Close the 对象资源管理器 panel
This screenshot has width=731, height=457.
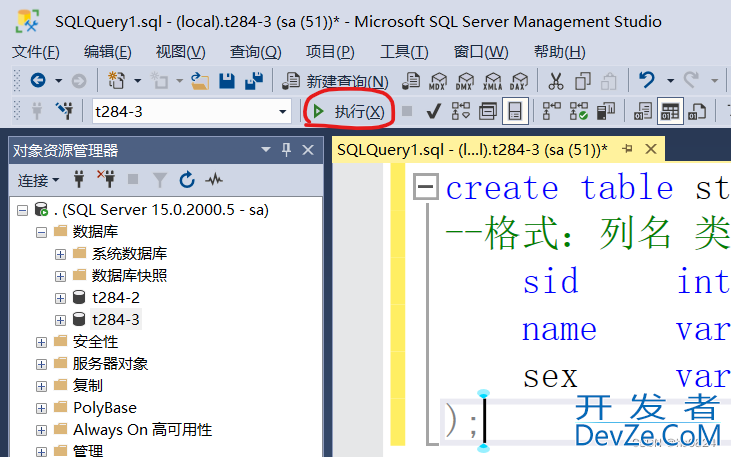(308, 150)
